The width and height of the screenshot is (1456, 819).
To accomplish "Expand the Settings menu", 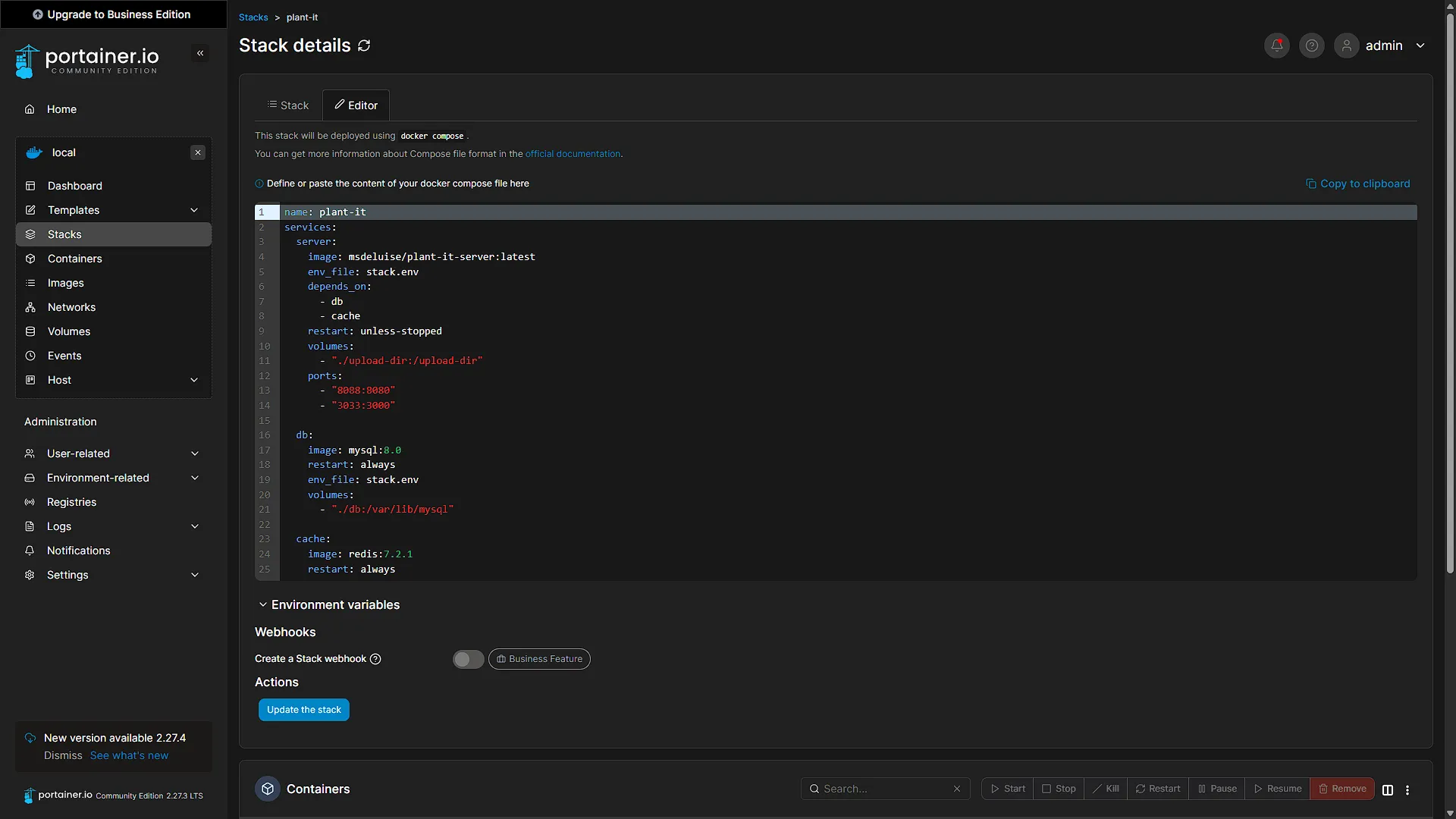I will (x=195, y=575).
